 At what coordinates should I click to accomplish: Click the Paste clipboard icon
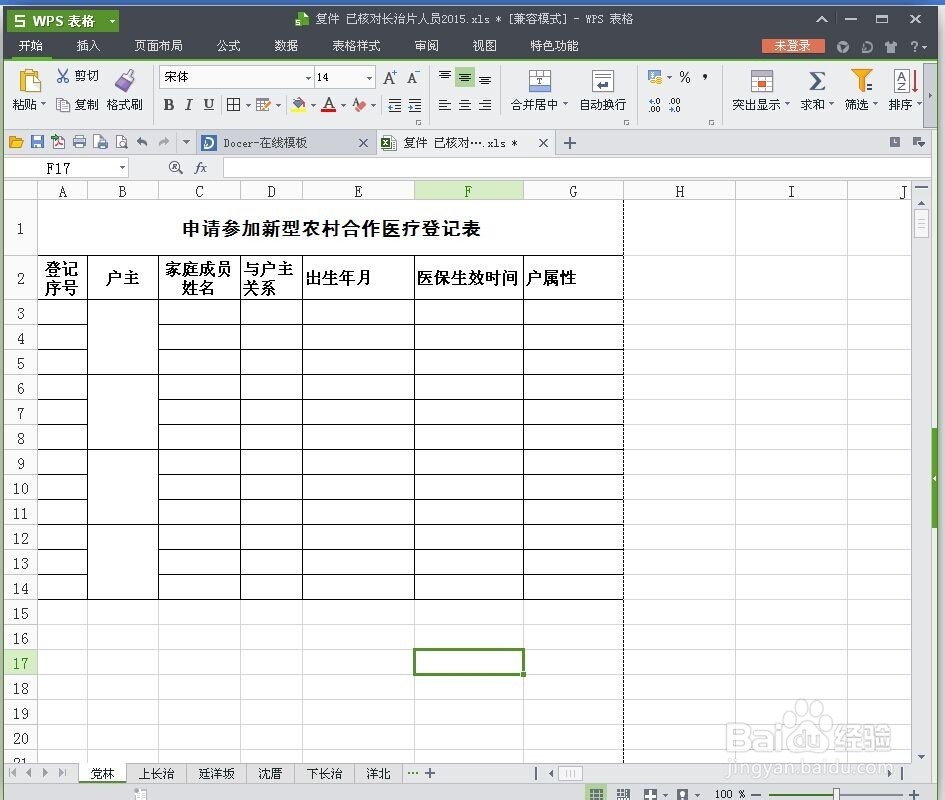tap(29, 81)
